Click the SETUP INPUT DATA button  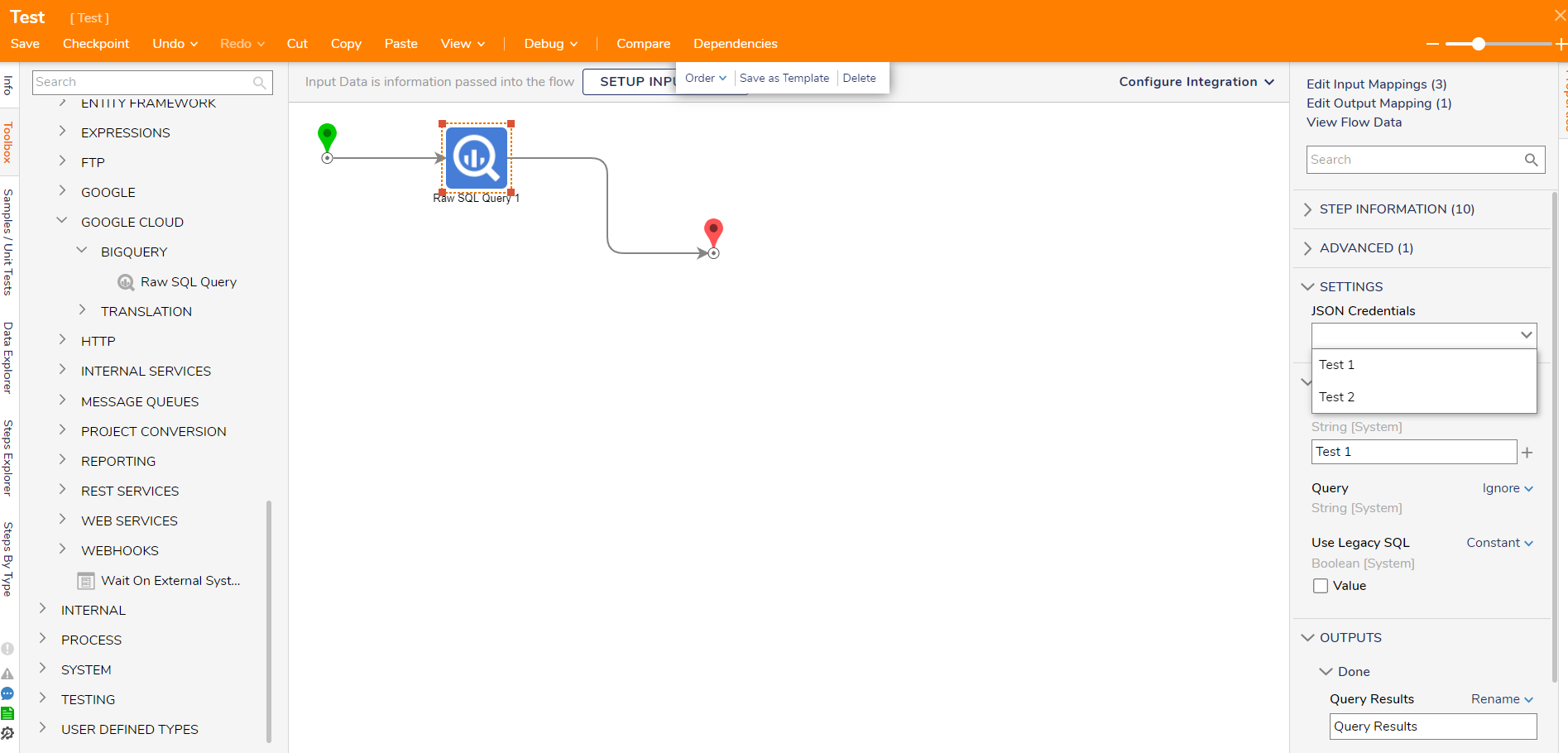click(630, 82)
